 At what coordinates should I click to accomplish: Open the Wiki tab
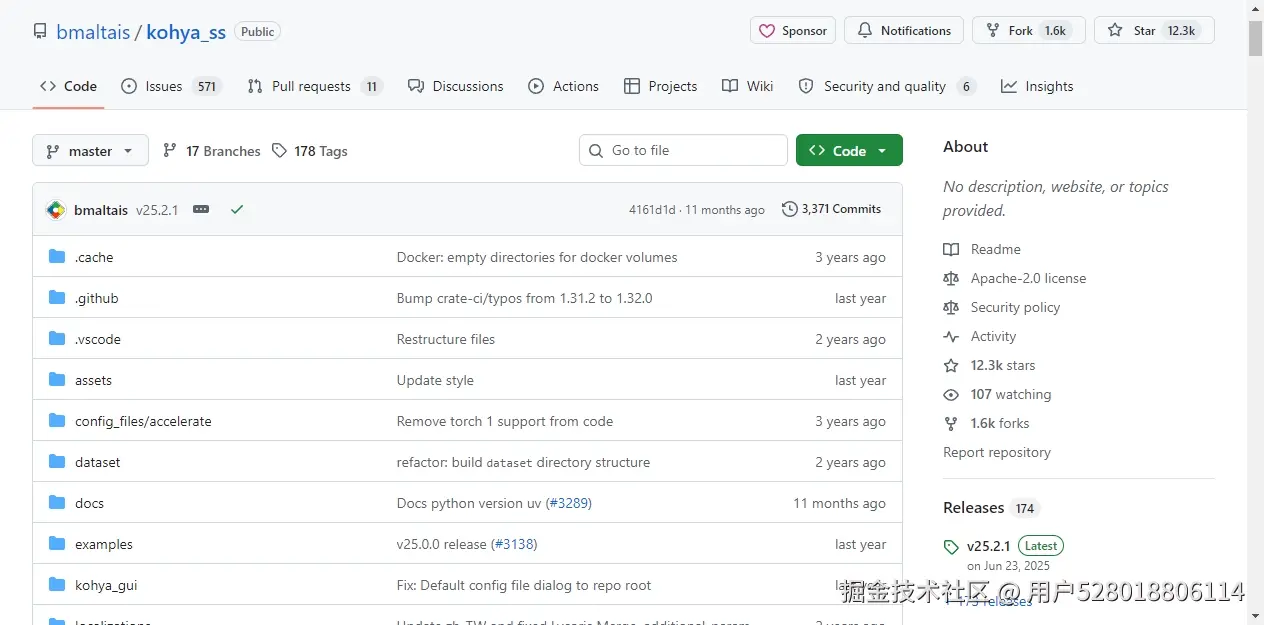748,86
